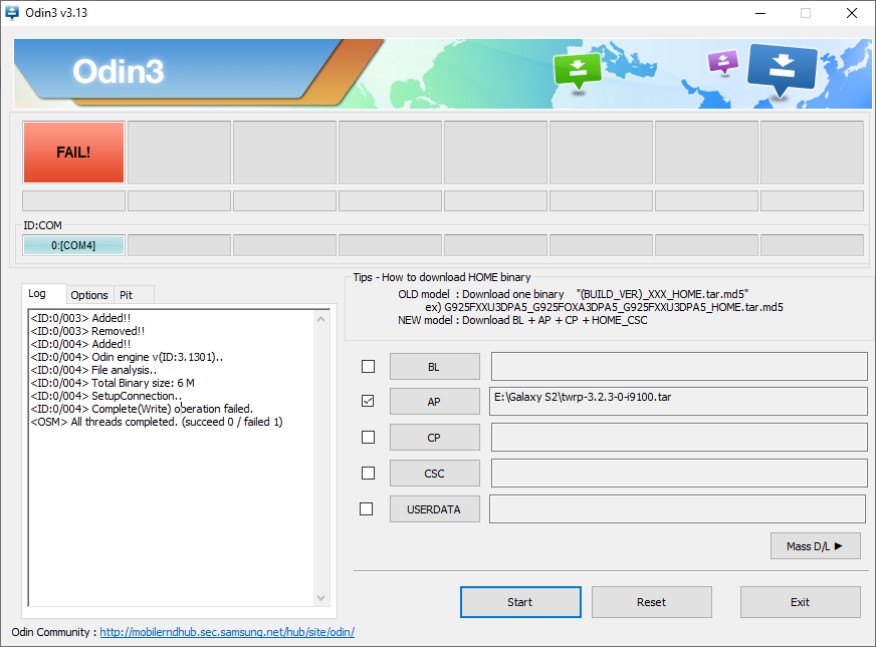The height and width of the screenshot is (647, 876).
Task: Tick the BL checkbox
Action: click(x=368, y=367)
